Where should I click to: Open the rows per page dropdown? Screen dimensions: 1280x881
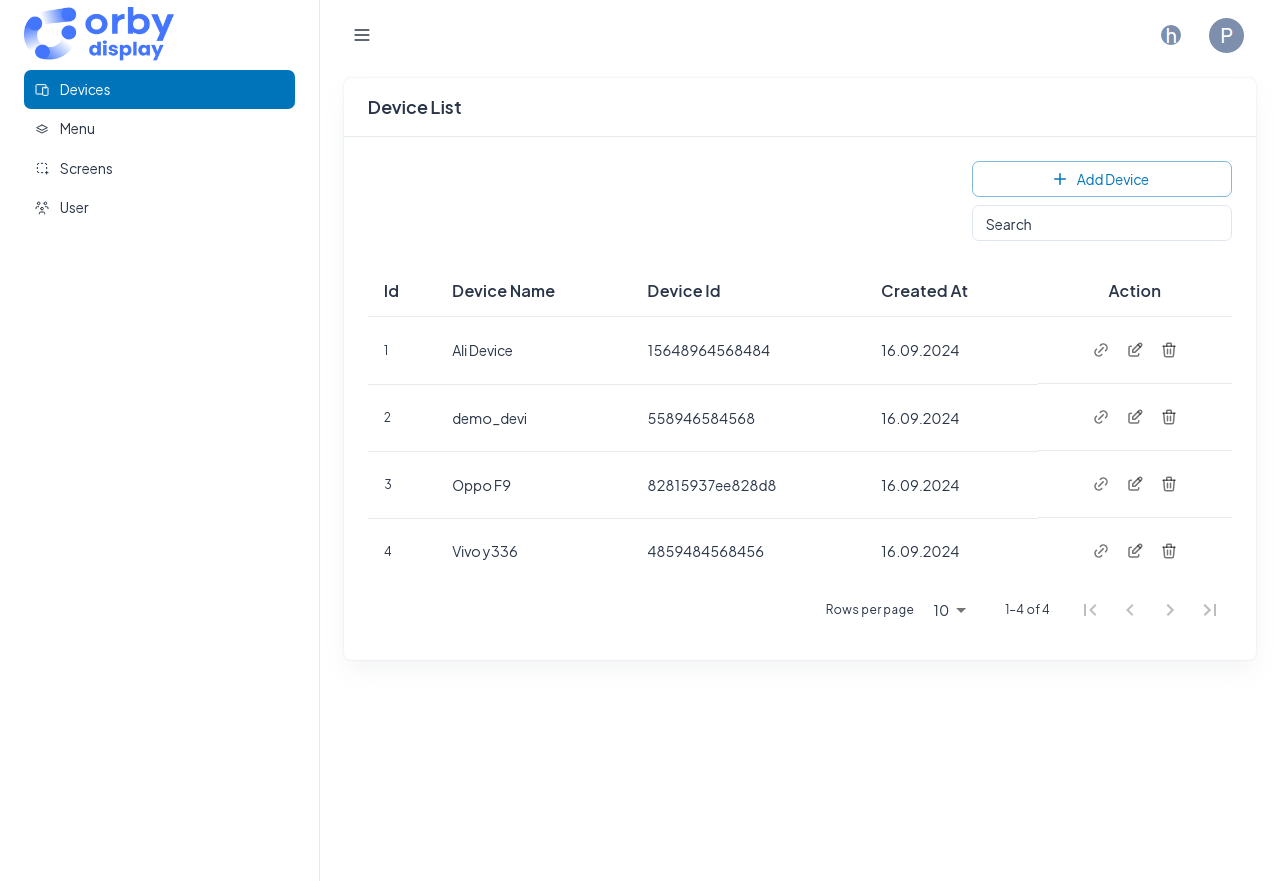pos(950,610)
